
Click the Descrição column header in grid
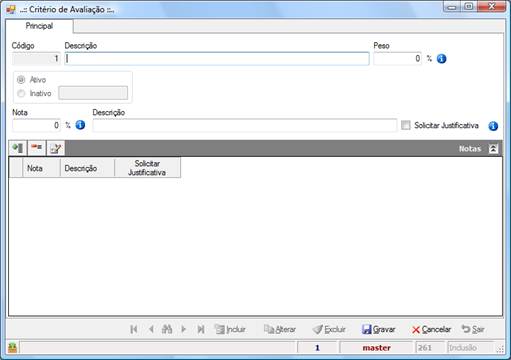pos(87,168)
